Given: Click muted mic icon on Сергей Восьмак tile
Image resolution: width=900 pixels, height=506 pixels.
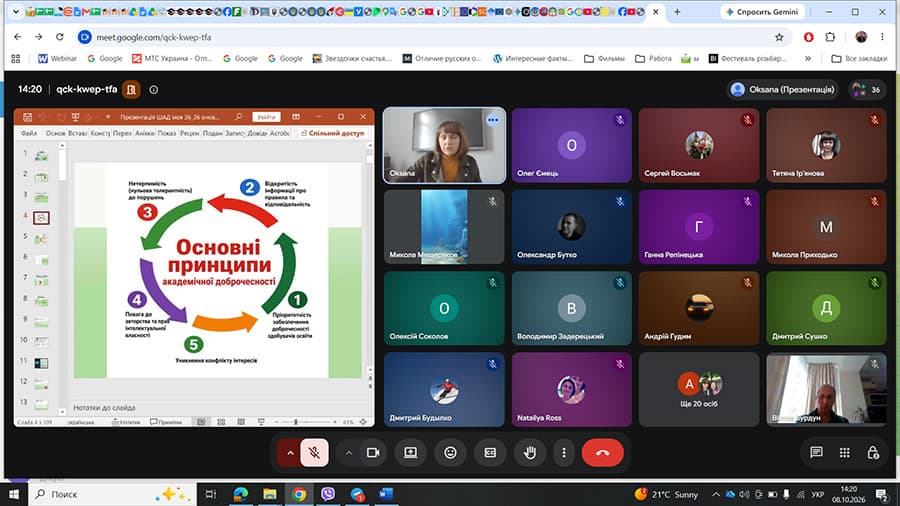Looking at the screenshot, I should tap(747, 120).
